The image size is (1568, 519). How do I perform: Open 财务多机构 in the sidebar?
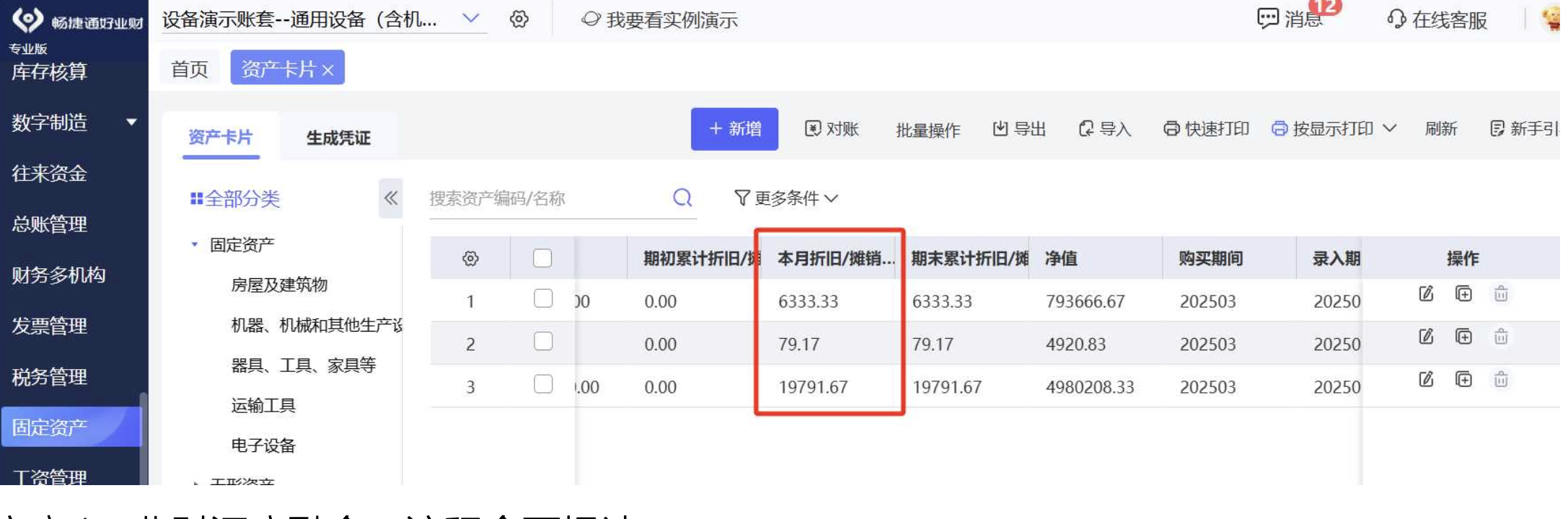point(58,275)
